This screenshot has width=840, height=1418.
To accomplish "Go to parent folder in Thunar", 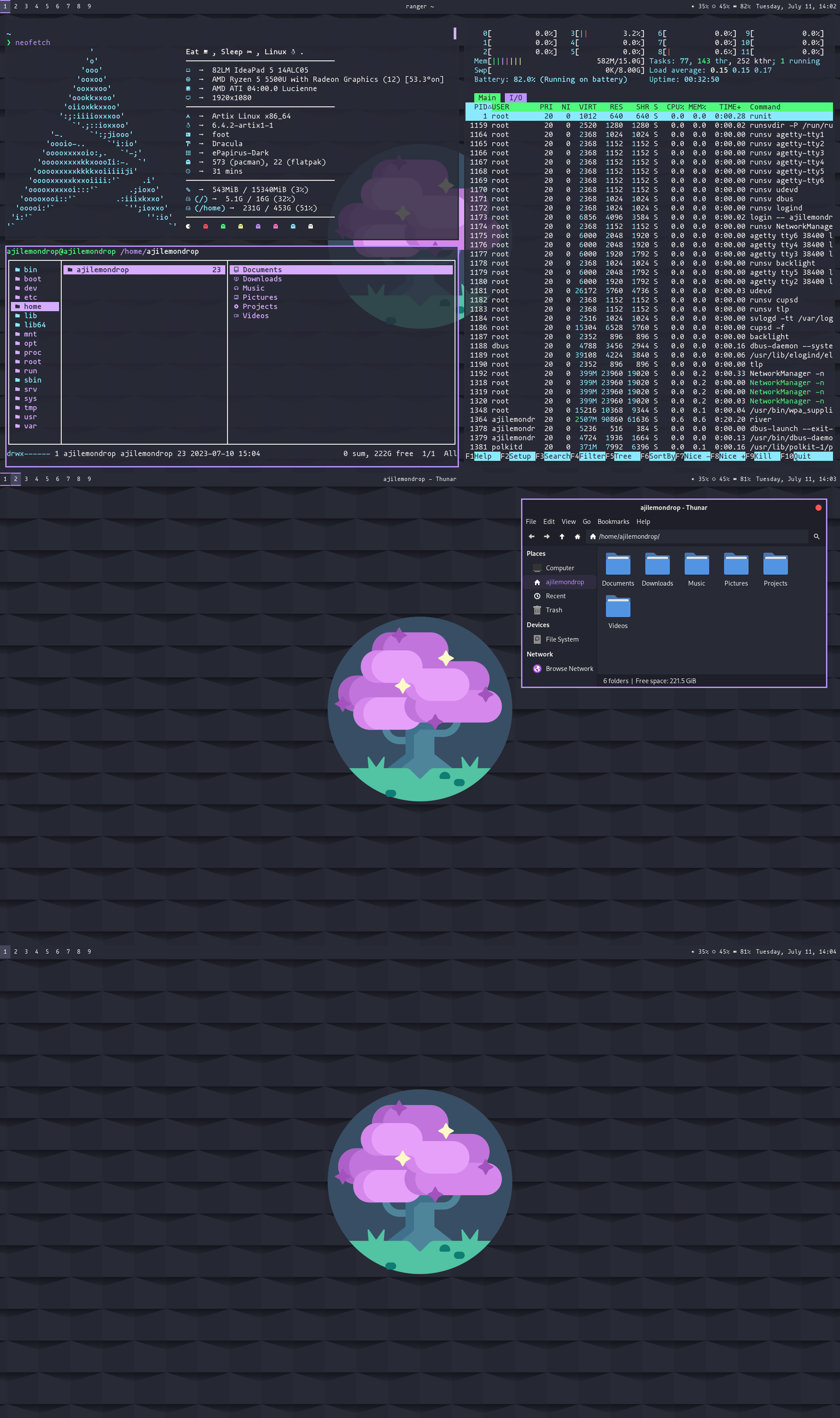I will tap(562, 536).
